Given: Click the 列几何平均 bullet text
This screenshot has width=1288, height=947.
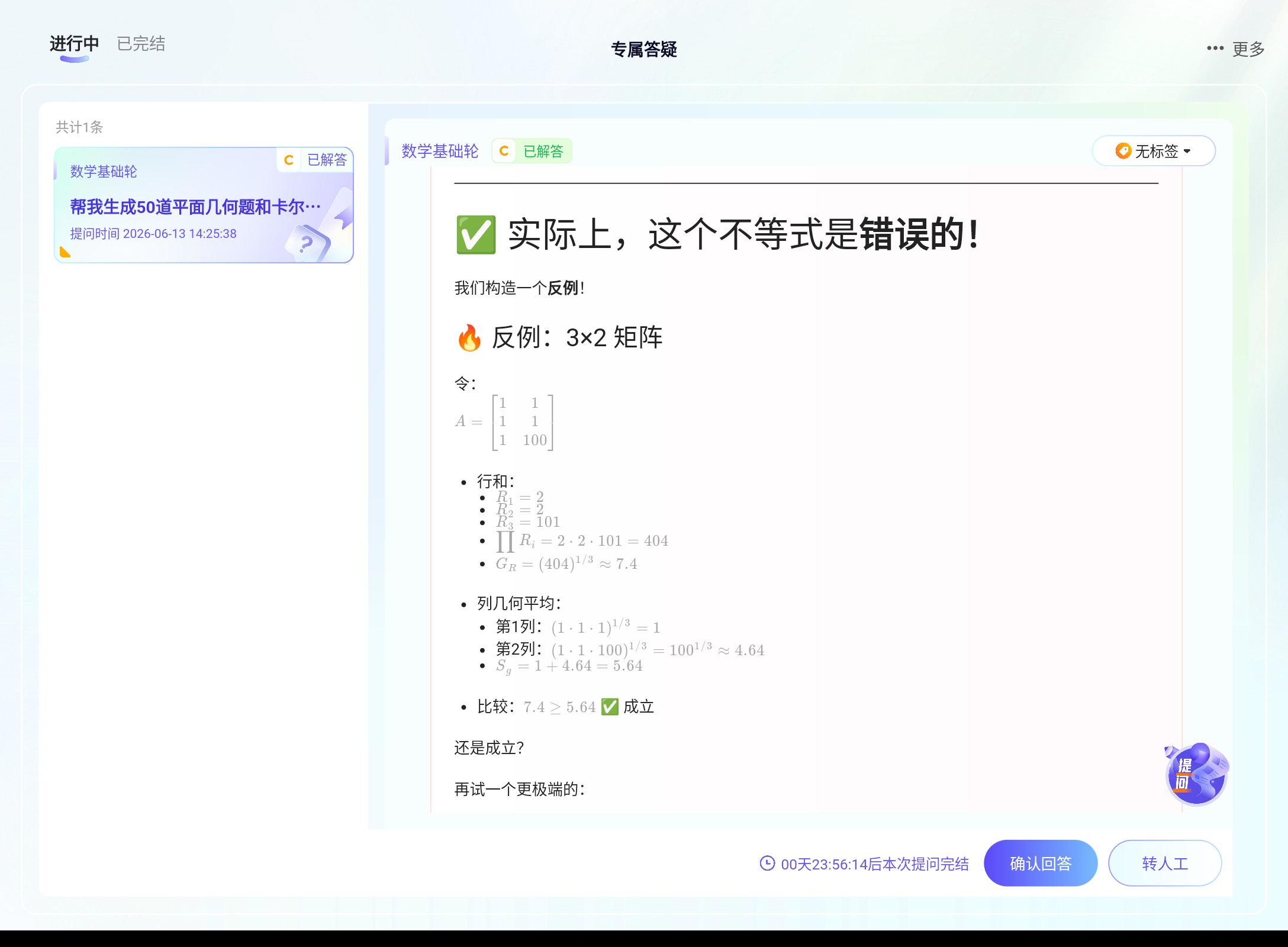Looking at the screenshot, I should coord(519,603).
